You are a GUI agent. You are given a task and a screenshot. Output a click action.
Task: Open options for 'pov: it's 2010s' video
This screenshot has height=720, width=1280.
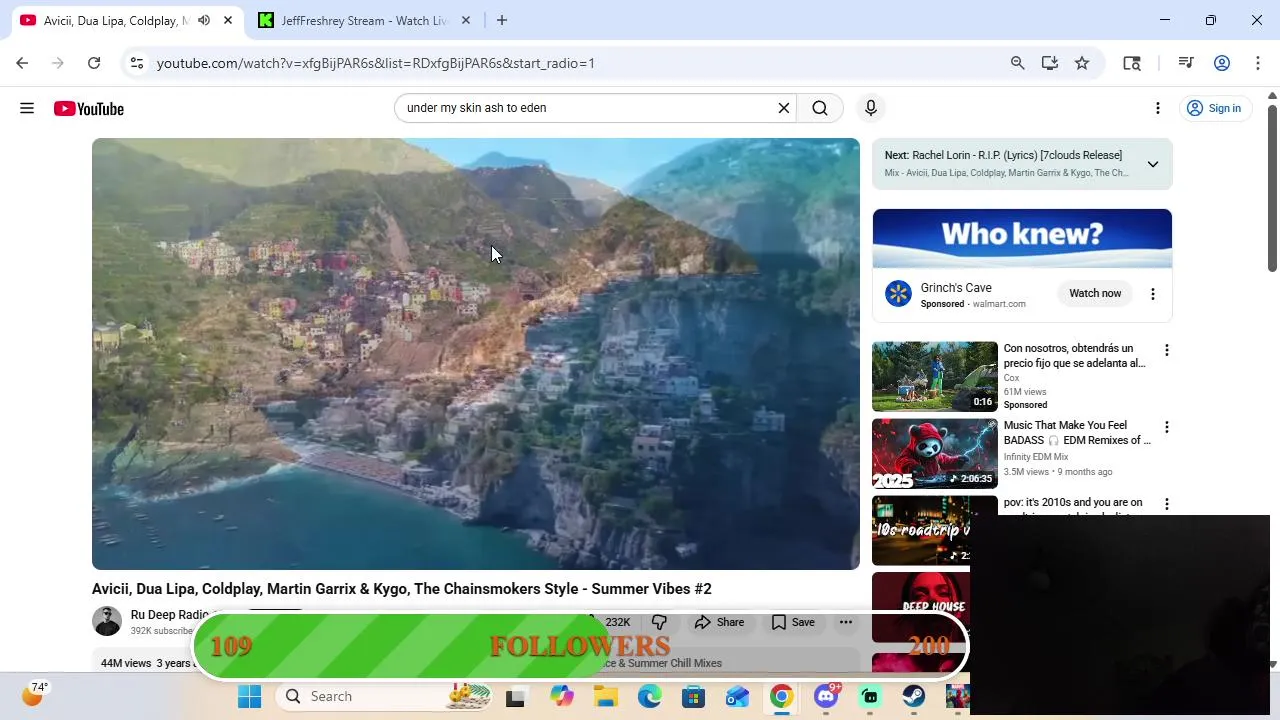pos(1166,504)
